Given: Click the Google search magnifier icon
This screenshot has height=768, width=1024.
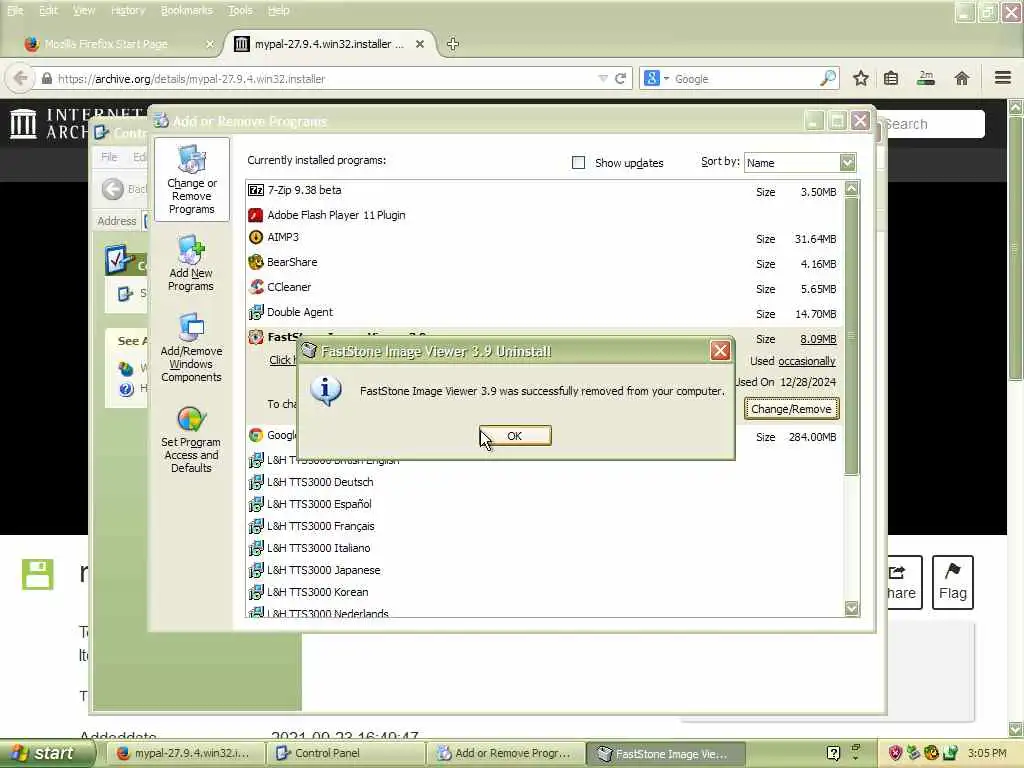Looking at the screenshot, I should (x=827, y=78).
